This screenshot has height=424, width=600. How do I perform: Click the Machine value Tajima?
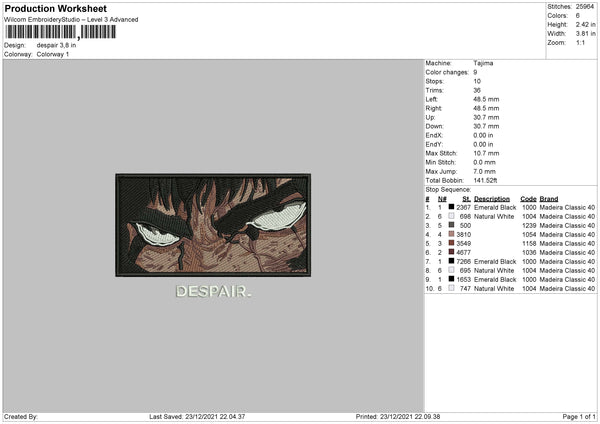click(483, 63)
